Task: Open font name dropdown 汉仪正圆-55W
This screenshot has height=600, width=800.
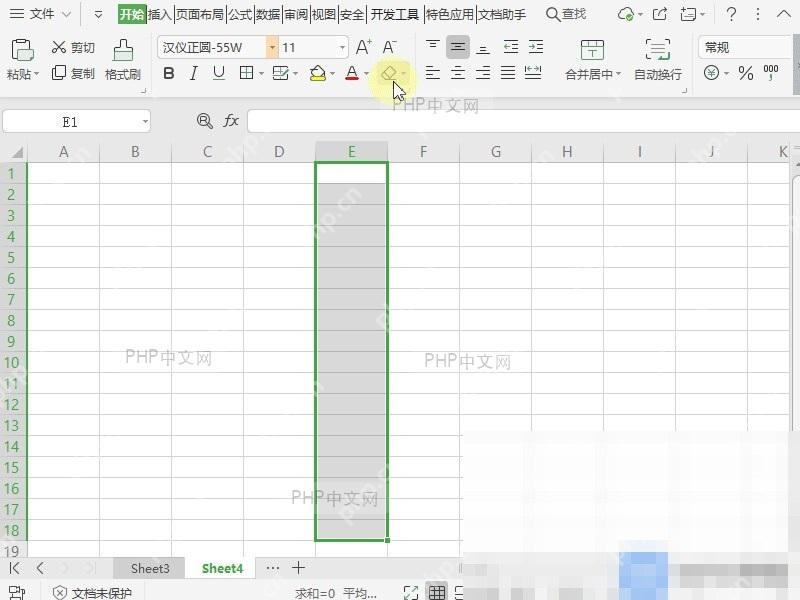Action: coord(272,47)
